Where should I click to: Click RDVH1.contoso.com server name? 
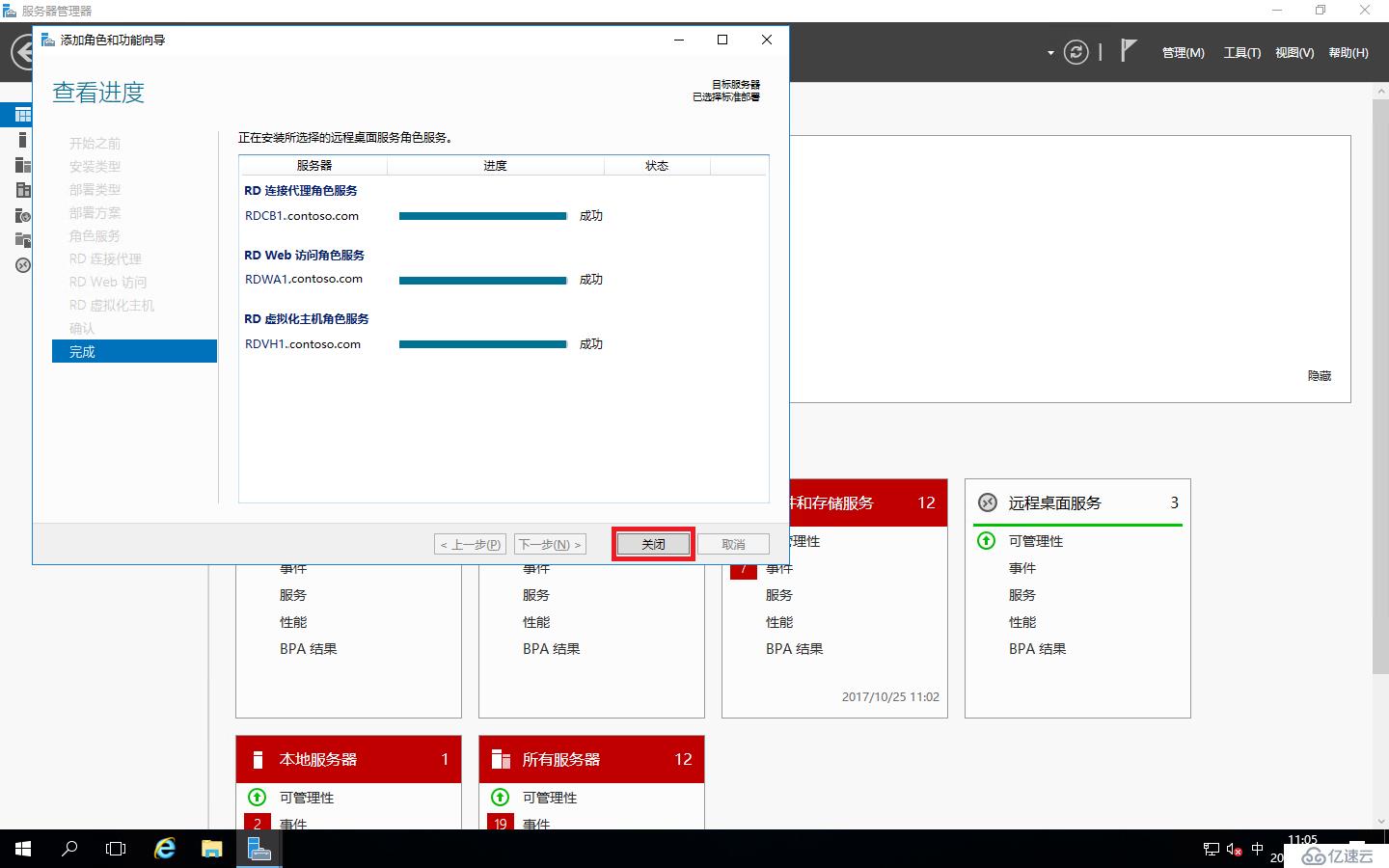(x=303, y=344)
